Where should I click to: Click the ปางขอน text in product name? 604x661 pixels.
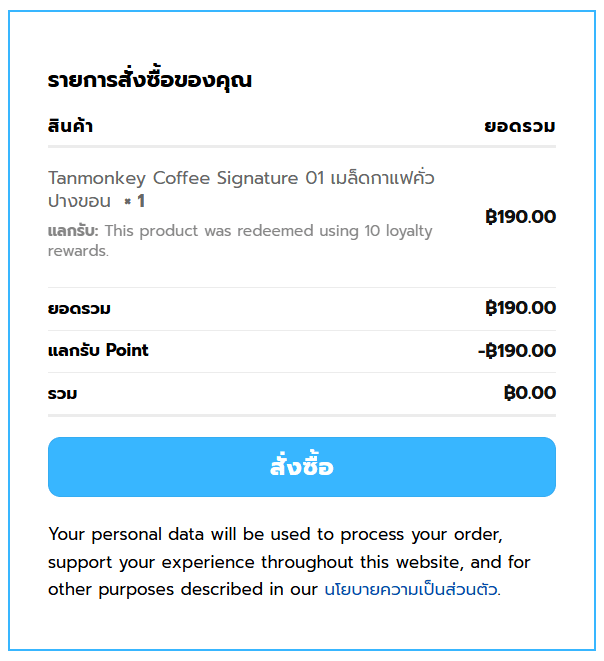[x=79, y=201]
